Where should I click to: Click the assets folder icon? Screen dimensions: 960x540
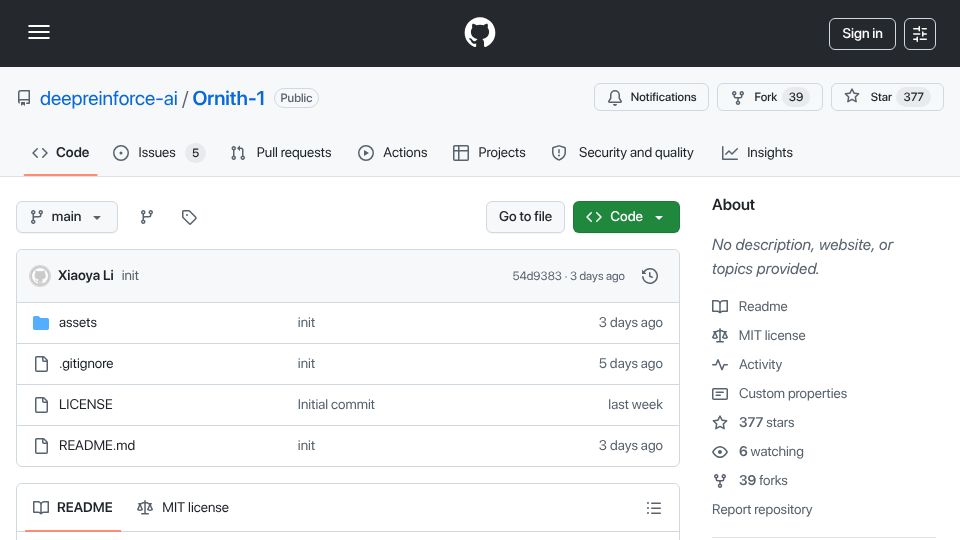coord(41,323)
